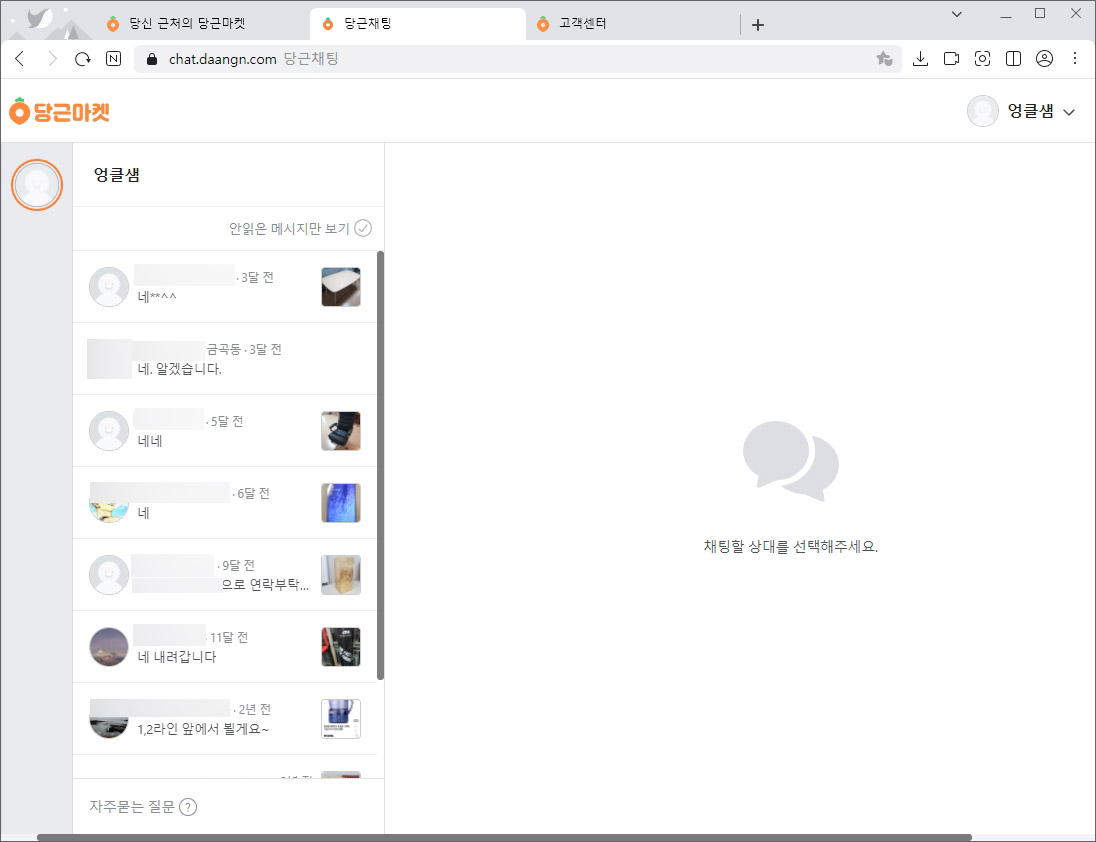This screenshot has height=842, width=1096.
Task: Open the browser profile account icon
Action: 1045,59
